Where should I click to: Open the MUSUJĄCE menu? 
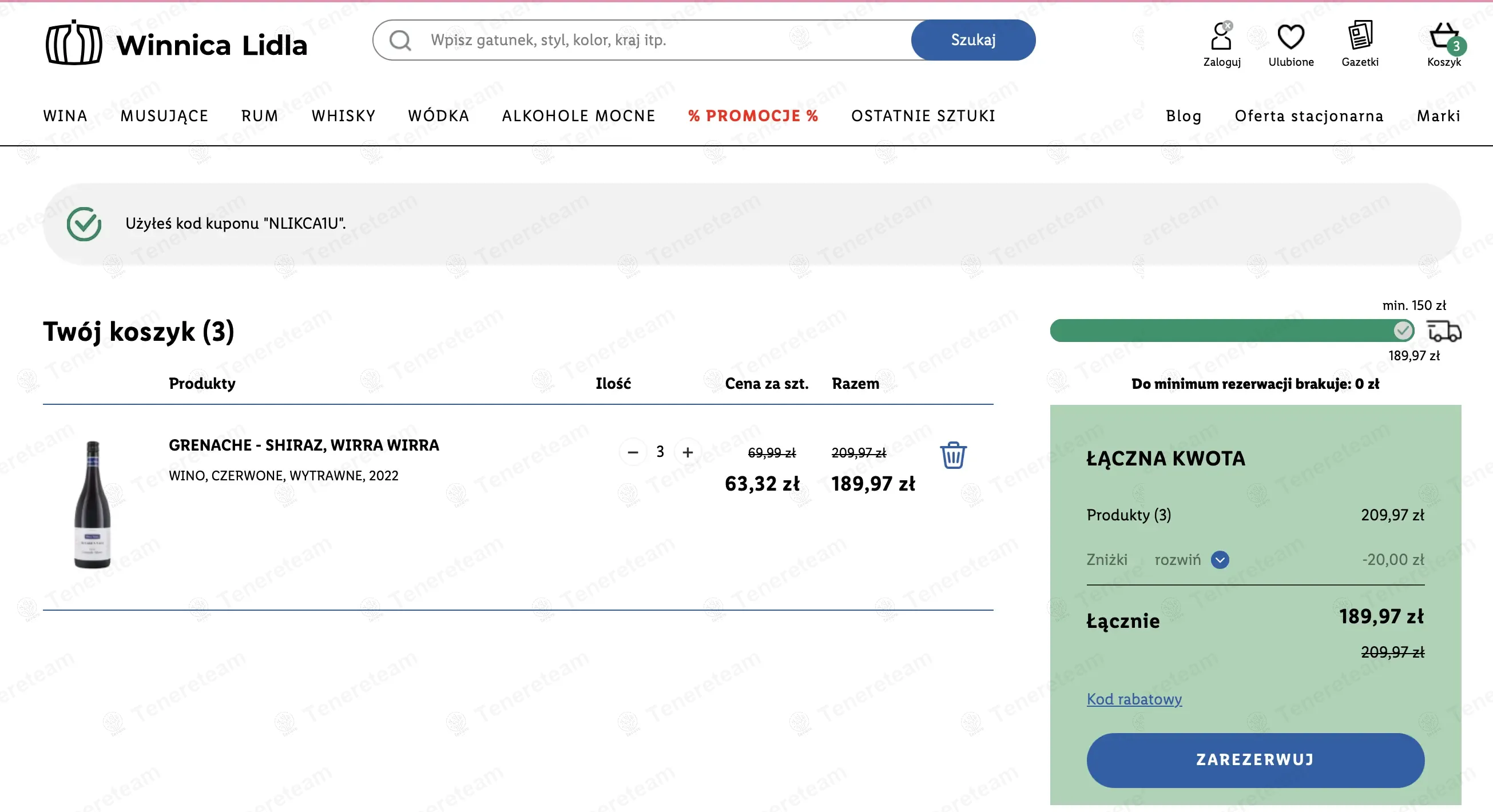(x=165, y=116)
